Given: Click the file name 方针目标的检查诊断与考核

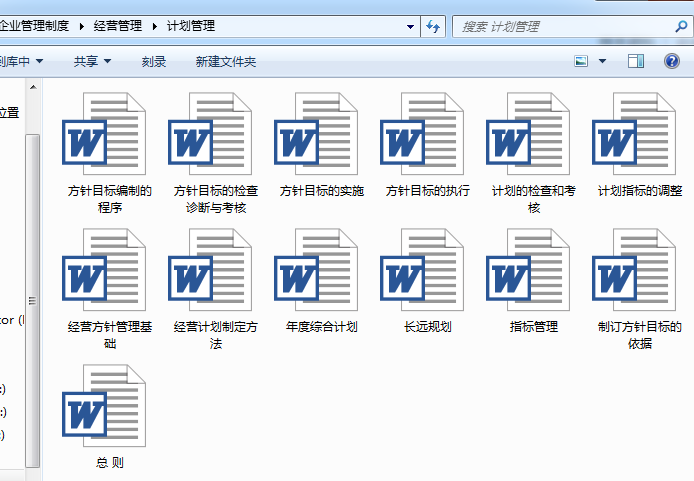Looking at the screenshot, I should click(216, 199).
